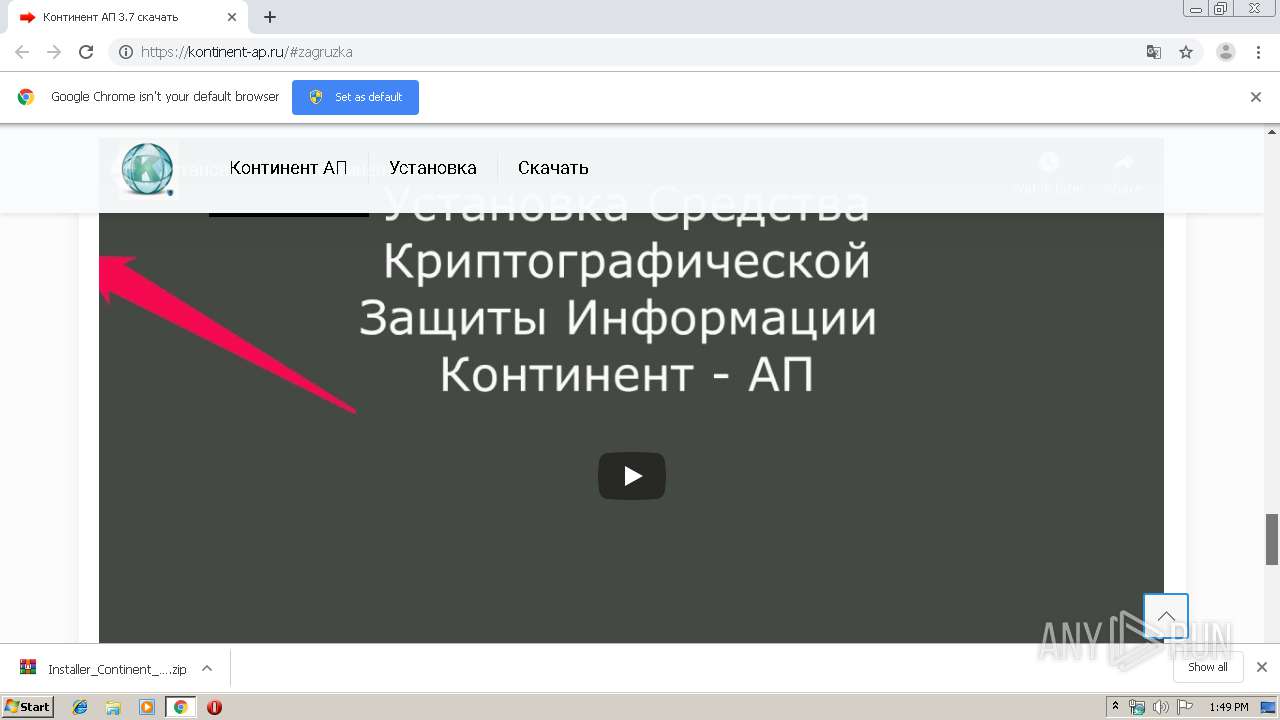Reload the current page
Image resolution: width=1280 pixels, height=720 pixels.
pos(86,52)
